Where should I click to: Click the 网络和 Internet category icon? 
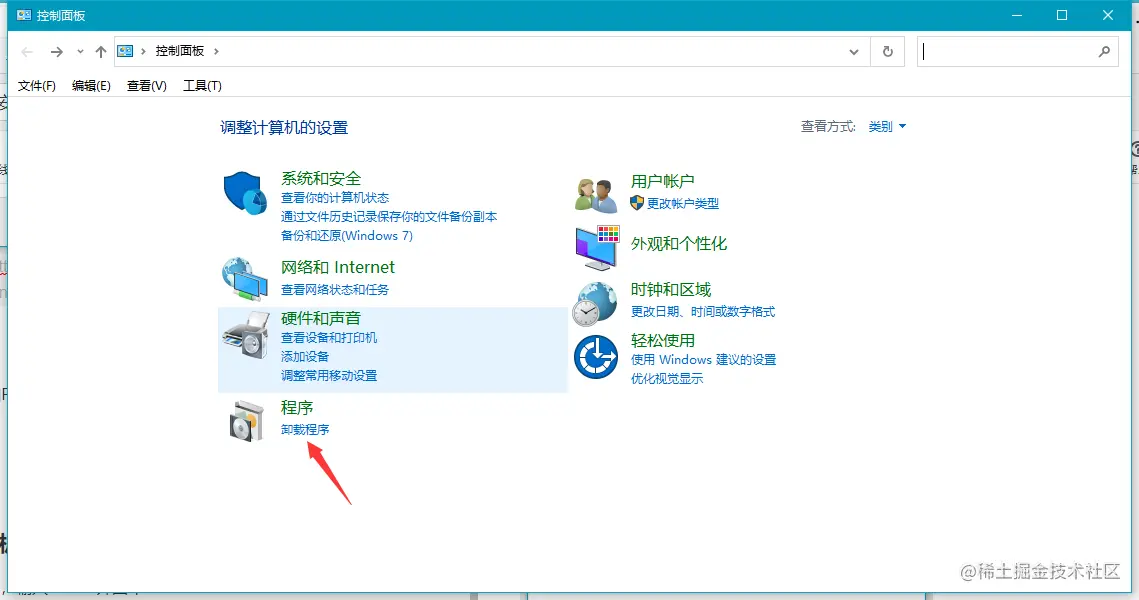243,278
